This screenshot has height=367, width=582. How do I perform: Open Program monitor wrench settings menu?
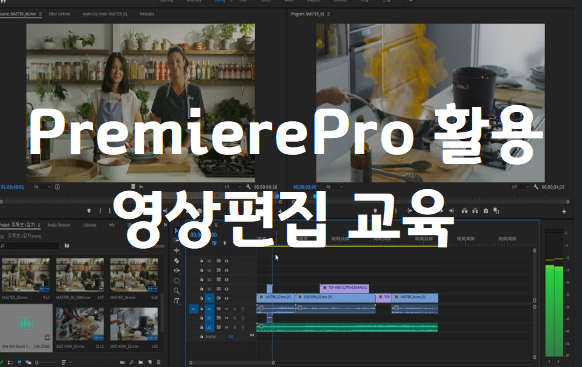tap(536, 187)
